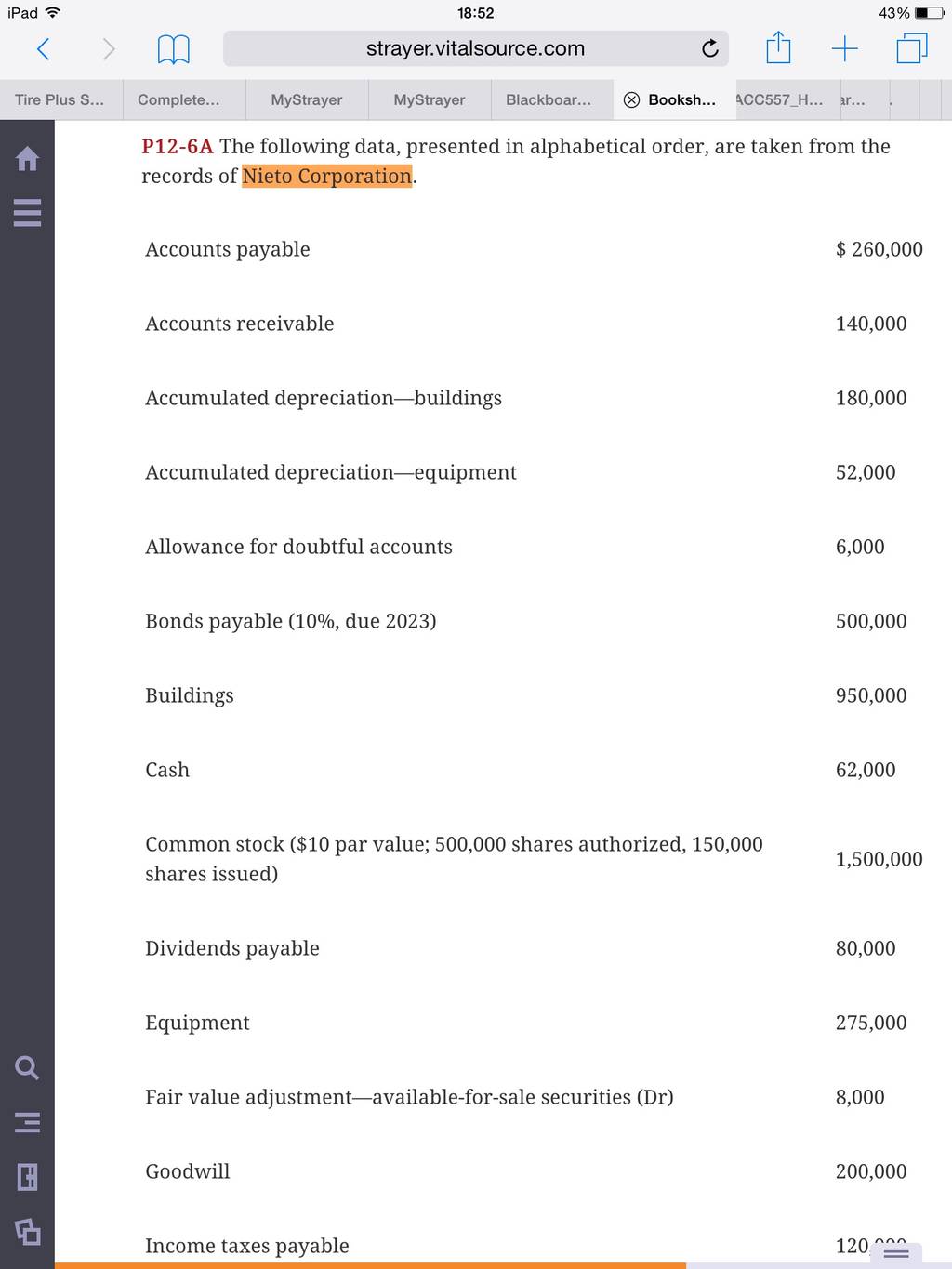The height and width of the screenshot is (1269, 952).
Task: Open the bottom stacked squares sidebar icon
Action: tap(28, 1231)
